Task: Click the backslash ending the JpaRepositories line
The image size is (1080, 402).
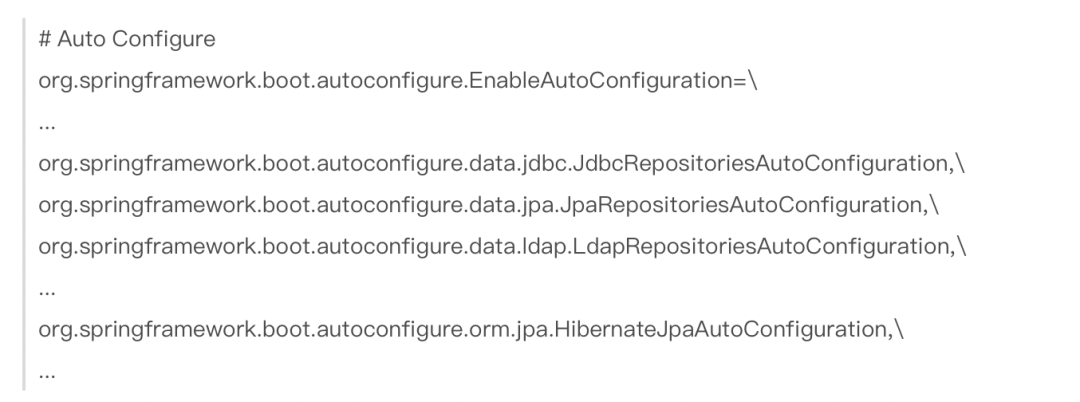Action: [x=934, y=205]
